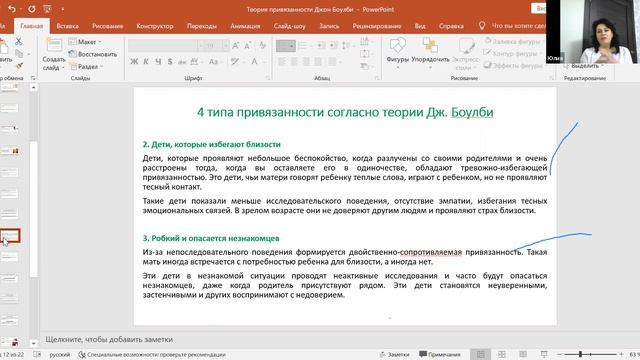This screenshot has height=360, width=640.
Task: Click Примечания comments in status bar
Action: (x=440, y=354)
